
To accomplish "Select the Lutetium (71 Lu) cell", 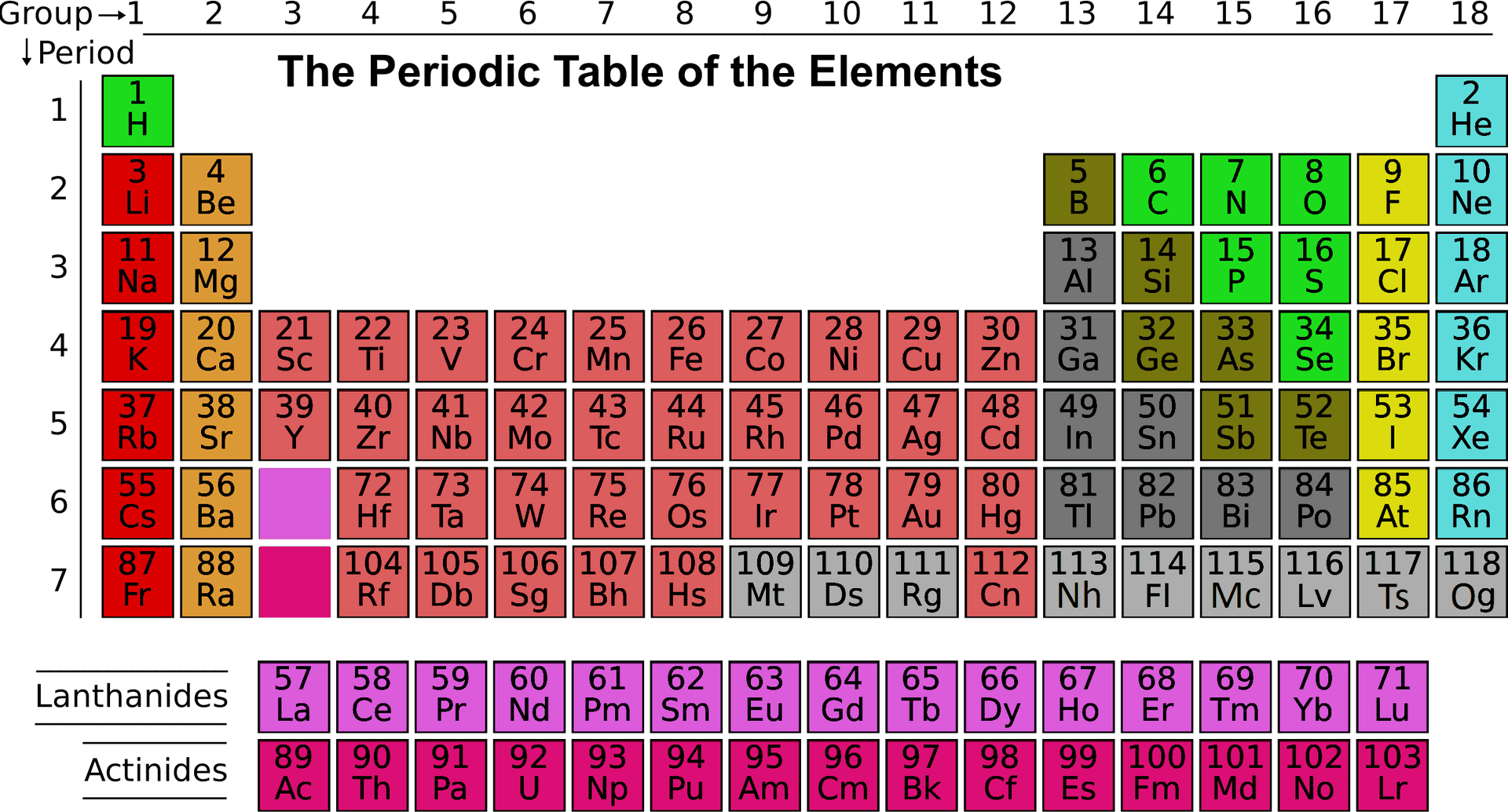I will point(1393,697).
